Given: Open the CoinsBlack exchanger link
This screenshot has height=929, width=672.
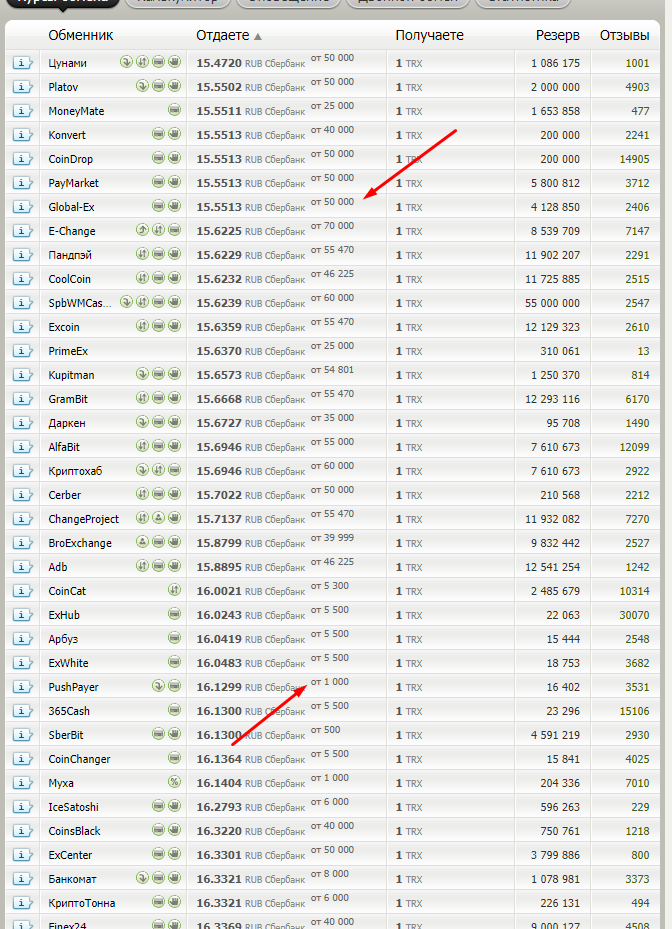Looking at the screenshot, I should [75, 831].
